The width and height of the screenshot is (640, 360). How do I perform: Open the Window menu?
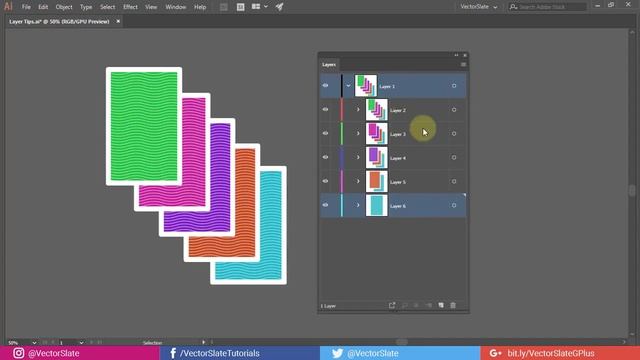(176, 7)
